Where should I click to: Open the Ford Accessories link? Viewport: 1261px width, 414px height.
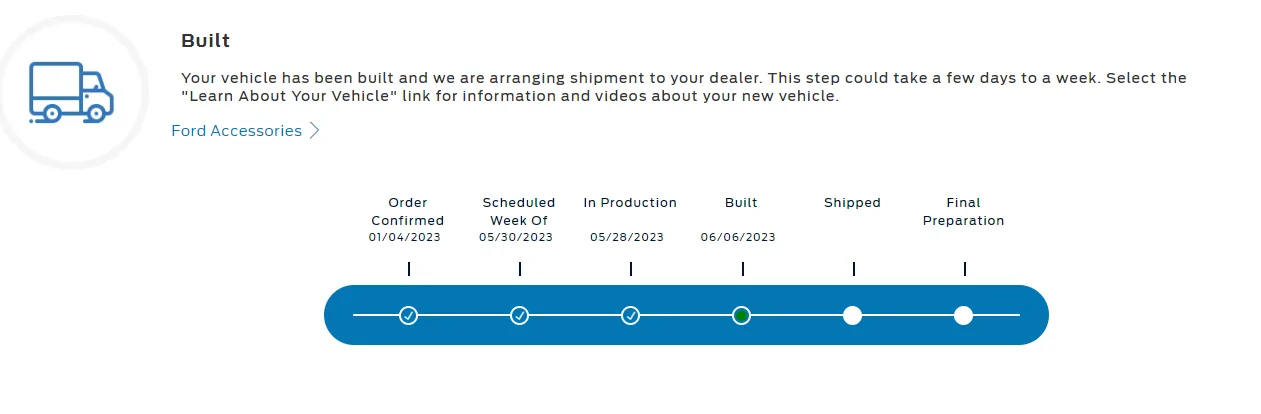[x=236, y=131]
